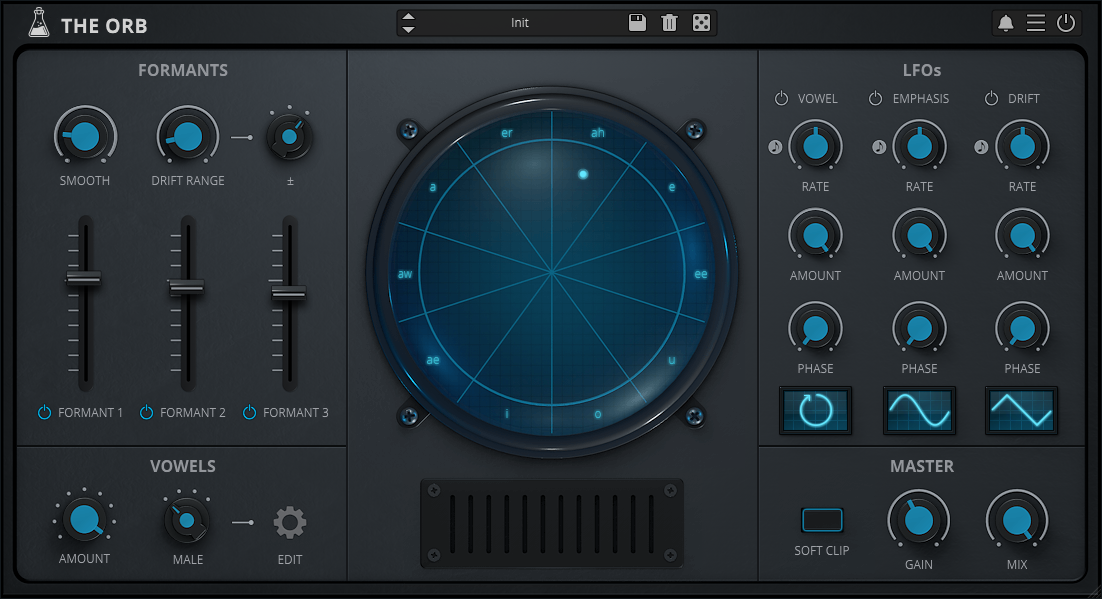Delete the preset with the trash icon
Screen dimensions: 1102x599
click(x=669, y=23)
